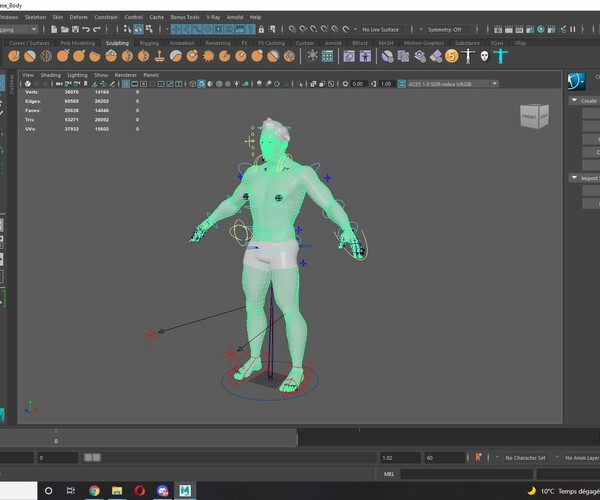Select the Wax sculpt tool
The image size is (600, 500).
point(176,56)
